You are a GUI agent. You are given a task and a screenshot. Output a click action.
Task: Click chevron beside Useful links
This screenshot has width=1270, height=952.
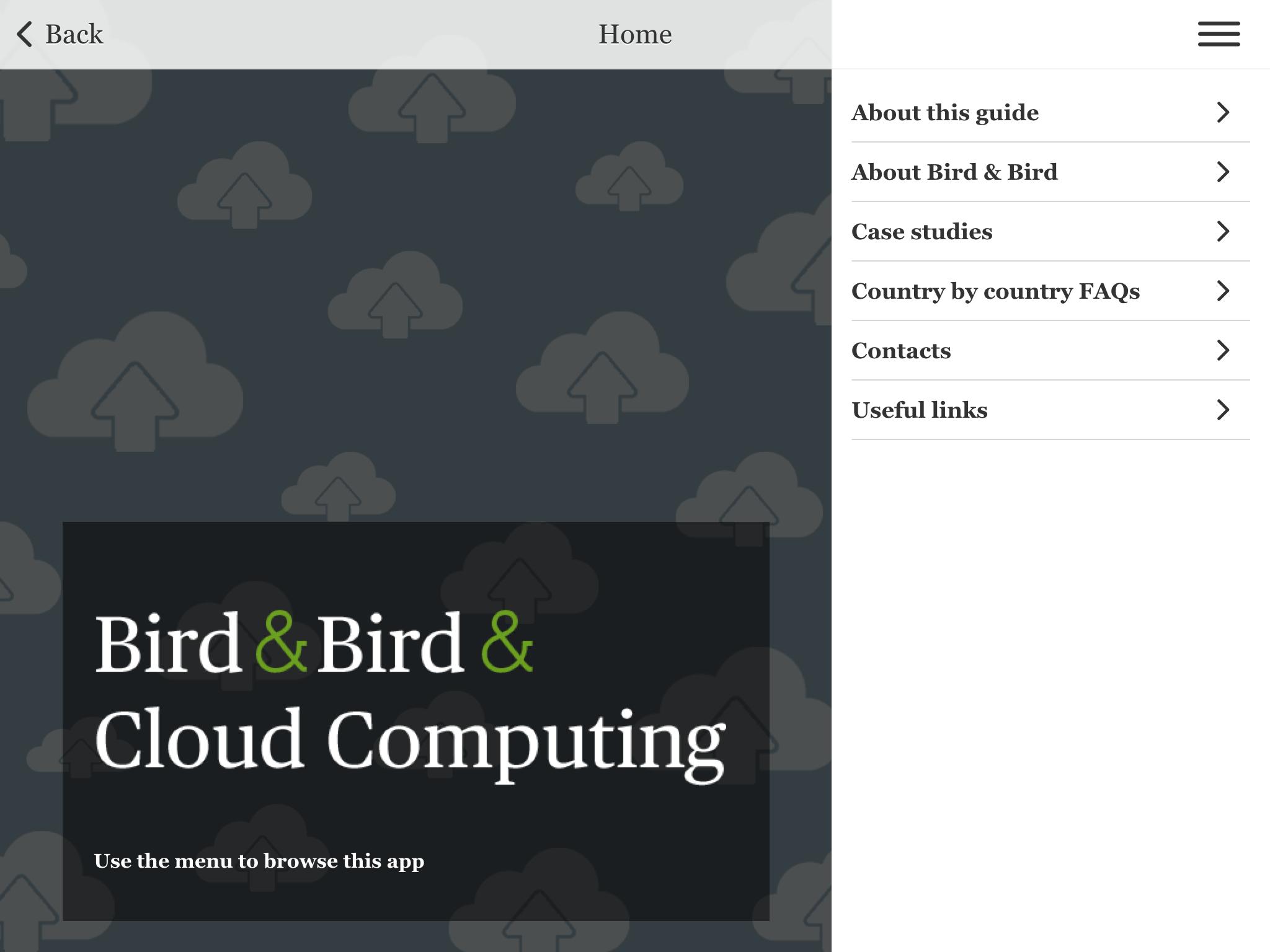(x=1223, y=410)
